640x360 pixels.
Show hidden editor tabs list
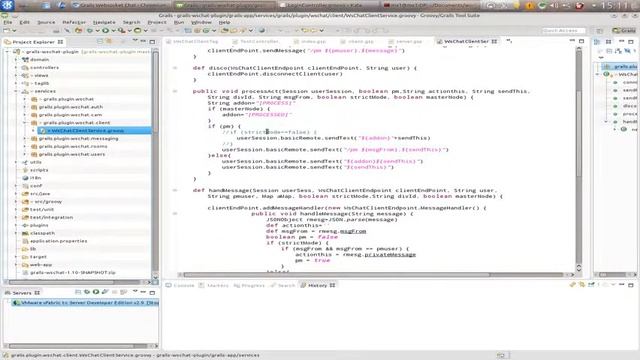click(x=509, y=41)
